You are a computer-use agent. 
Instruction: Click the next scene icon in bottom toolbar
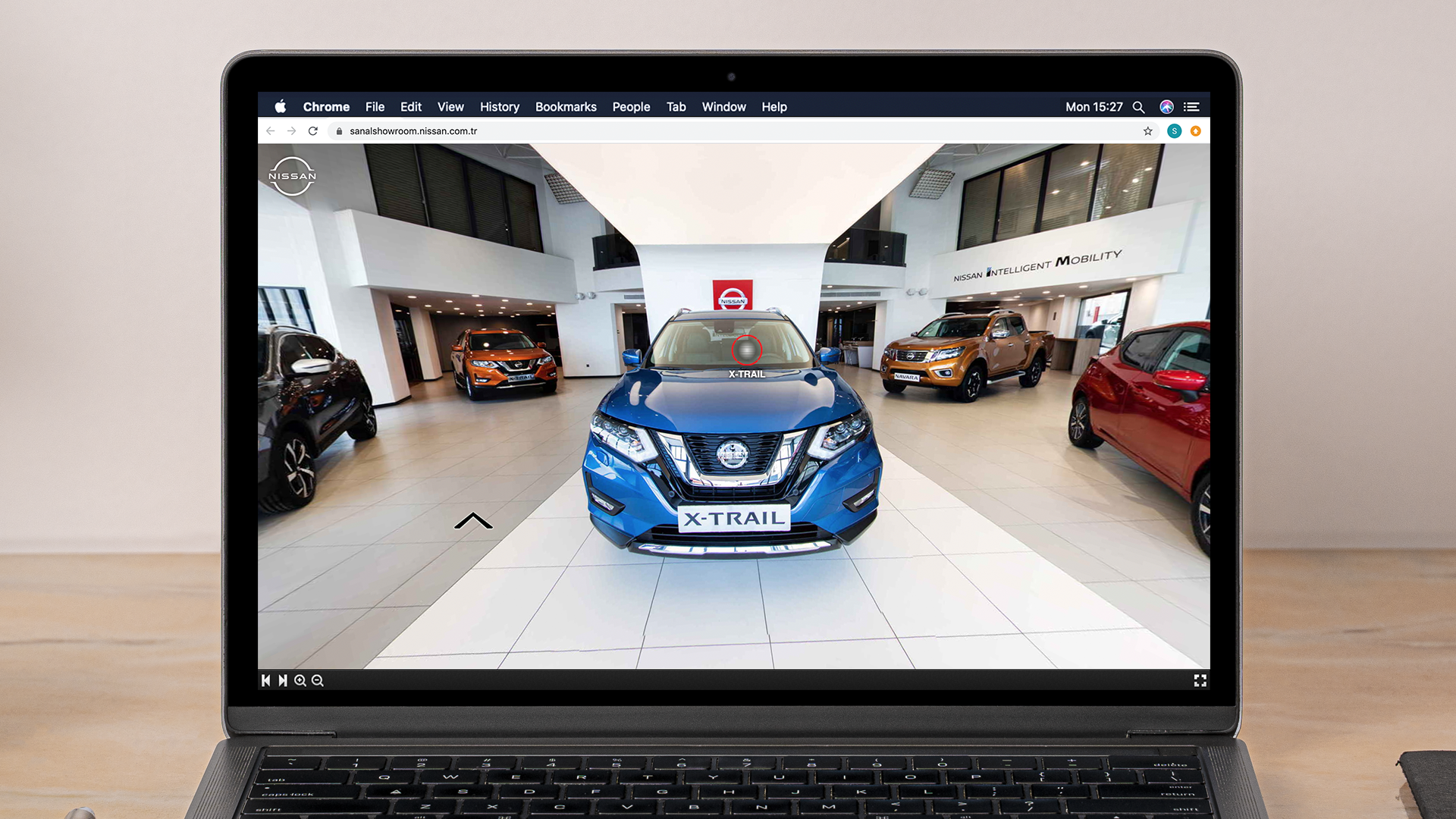pos(283,680)
